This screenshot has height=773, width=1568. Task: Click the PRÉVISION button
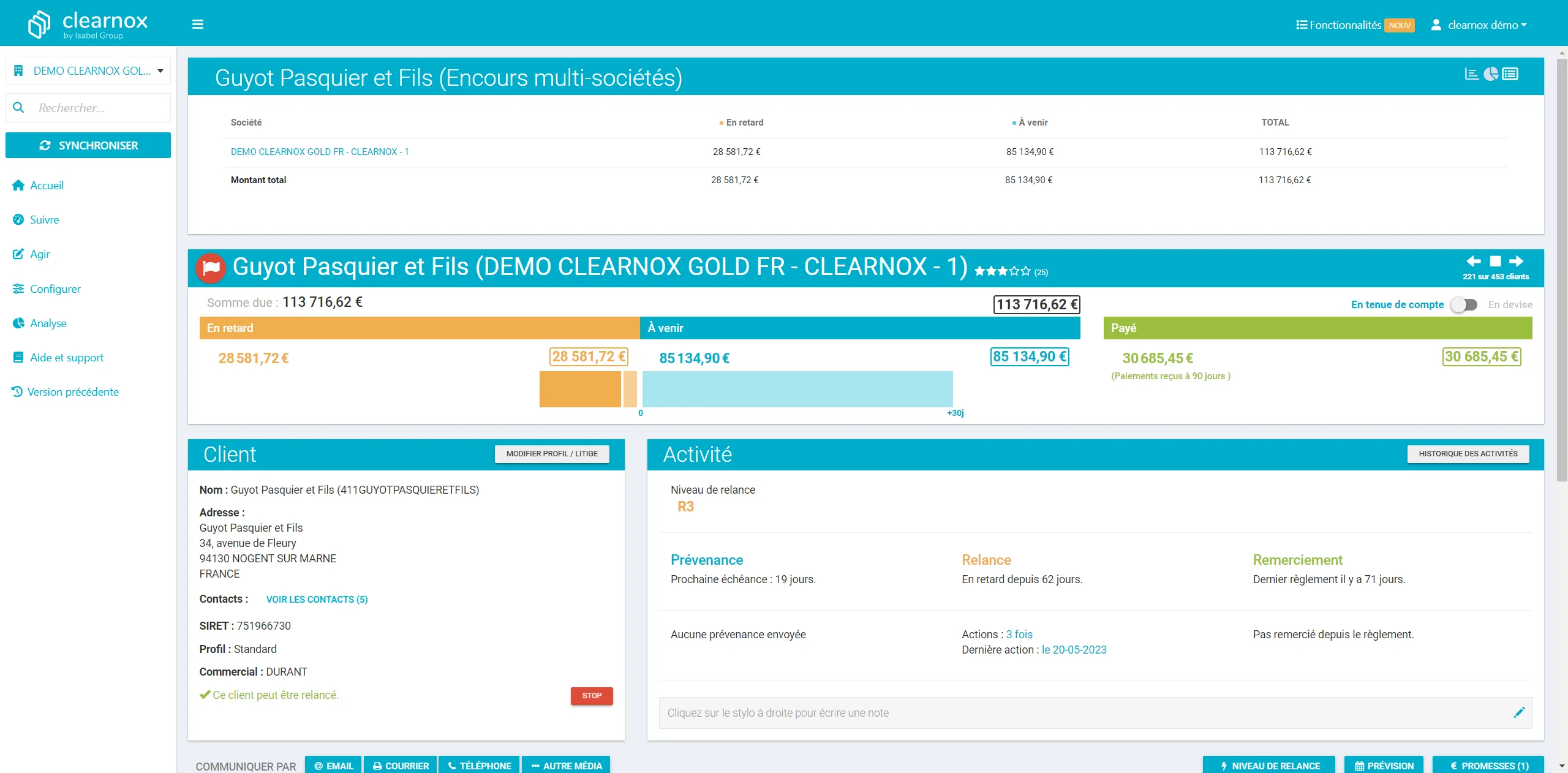pos(1384,766)
